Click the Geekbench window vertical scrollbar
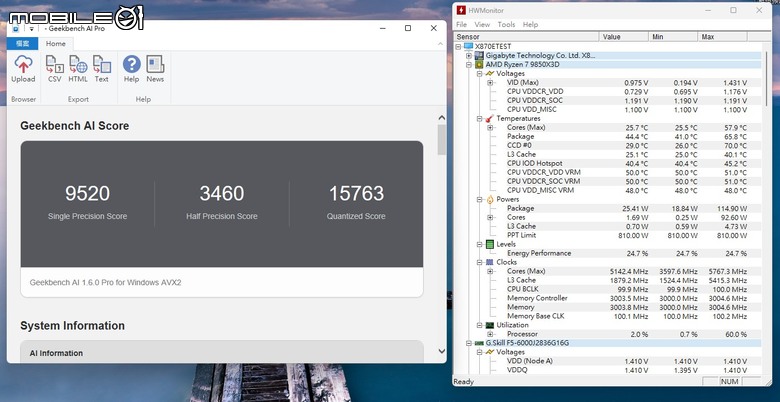Screen dimensions: 780x402 point(442,140)
